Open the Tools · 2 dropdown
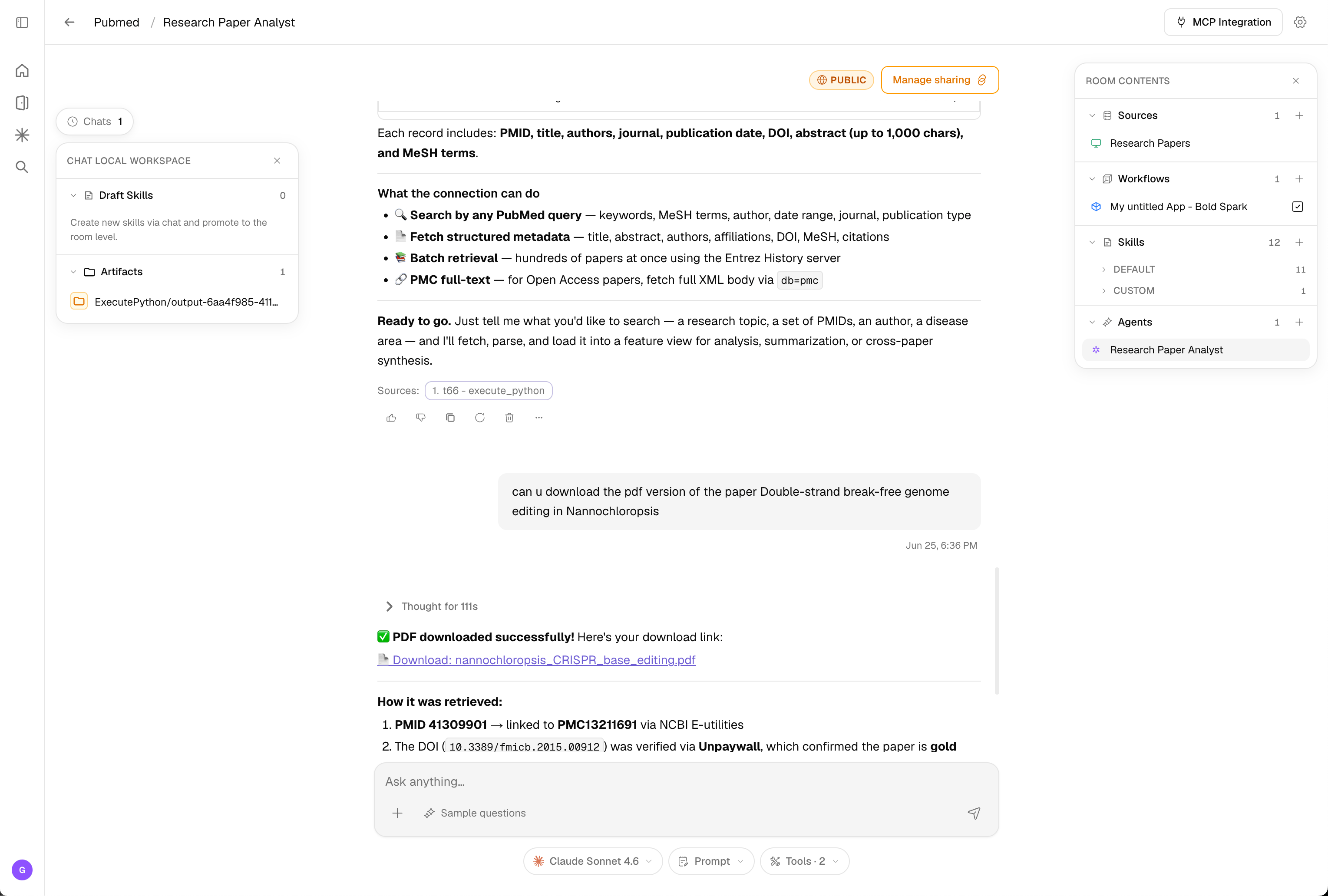Viewport: 1328px width, 896px height. pos(804,860)
